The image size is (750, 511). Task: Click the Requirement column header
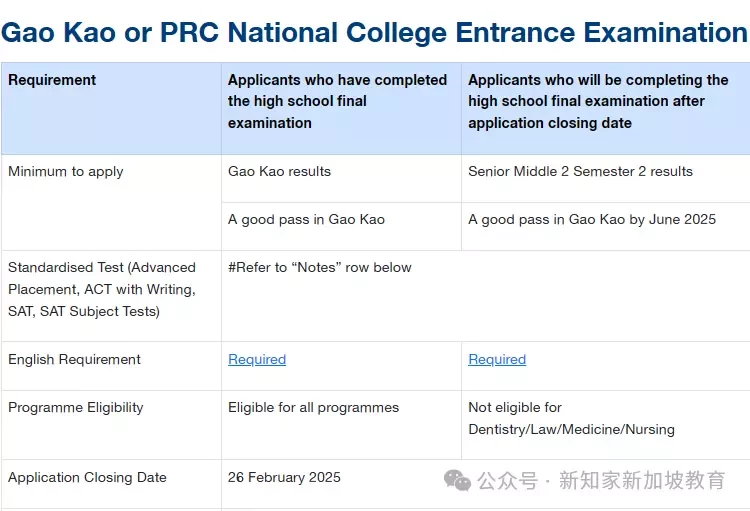click(x=52, y=79)
